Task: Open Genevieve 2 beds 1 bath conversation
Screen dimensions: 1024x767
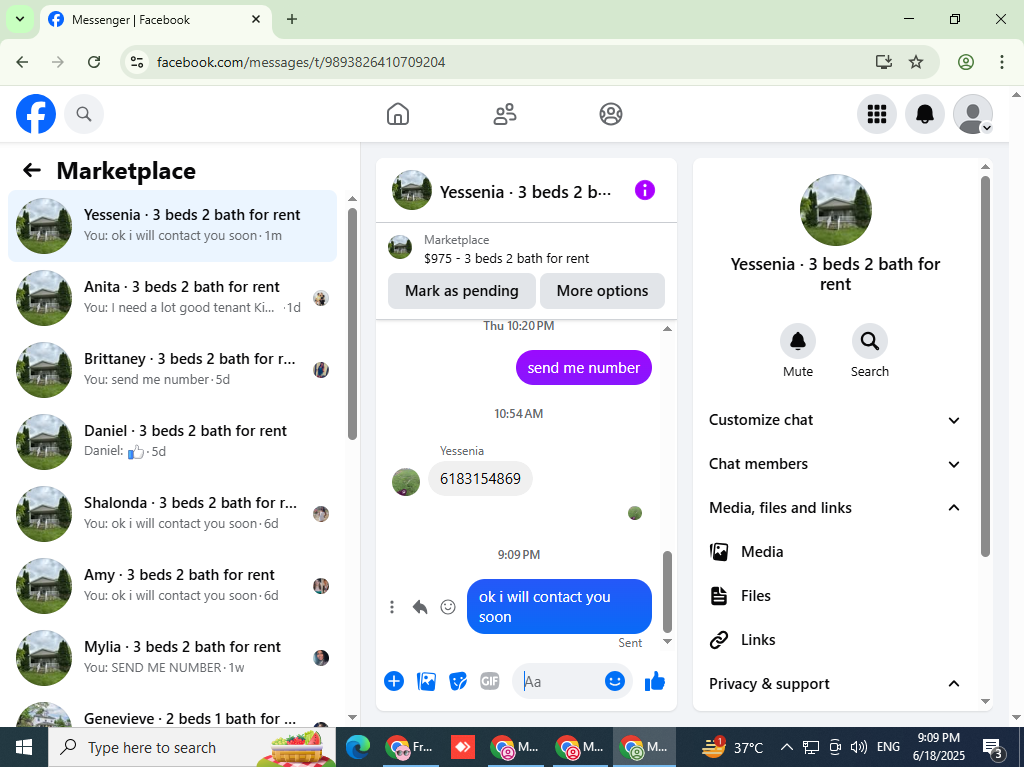Action: pos(172,712)
